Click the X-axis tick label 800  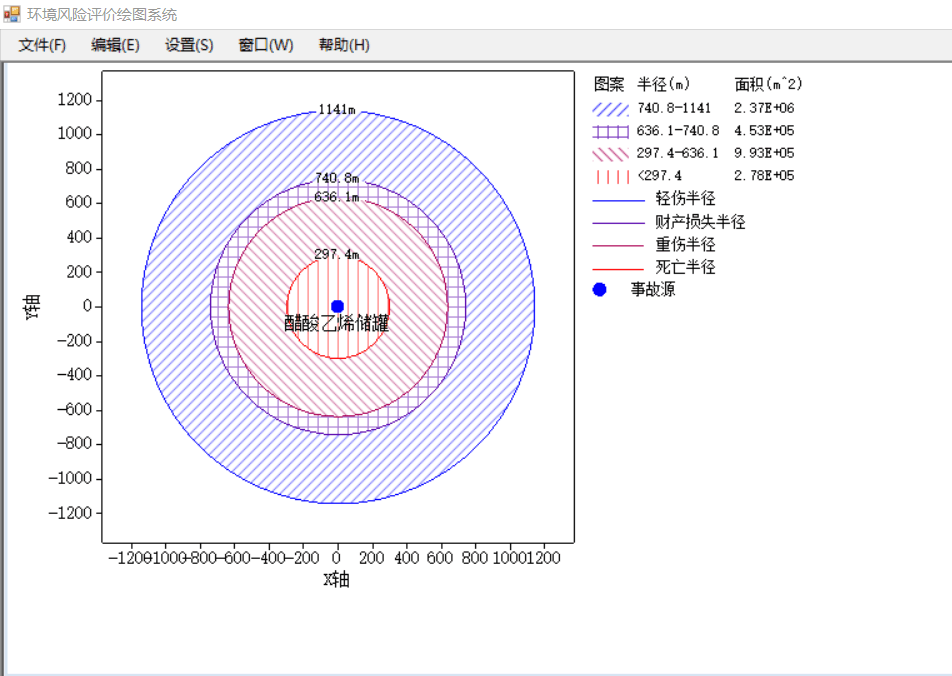pos(475,558)
